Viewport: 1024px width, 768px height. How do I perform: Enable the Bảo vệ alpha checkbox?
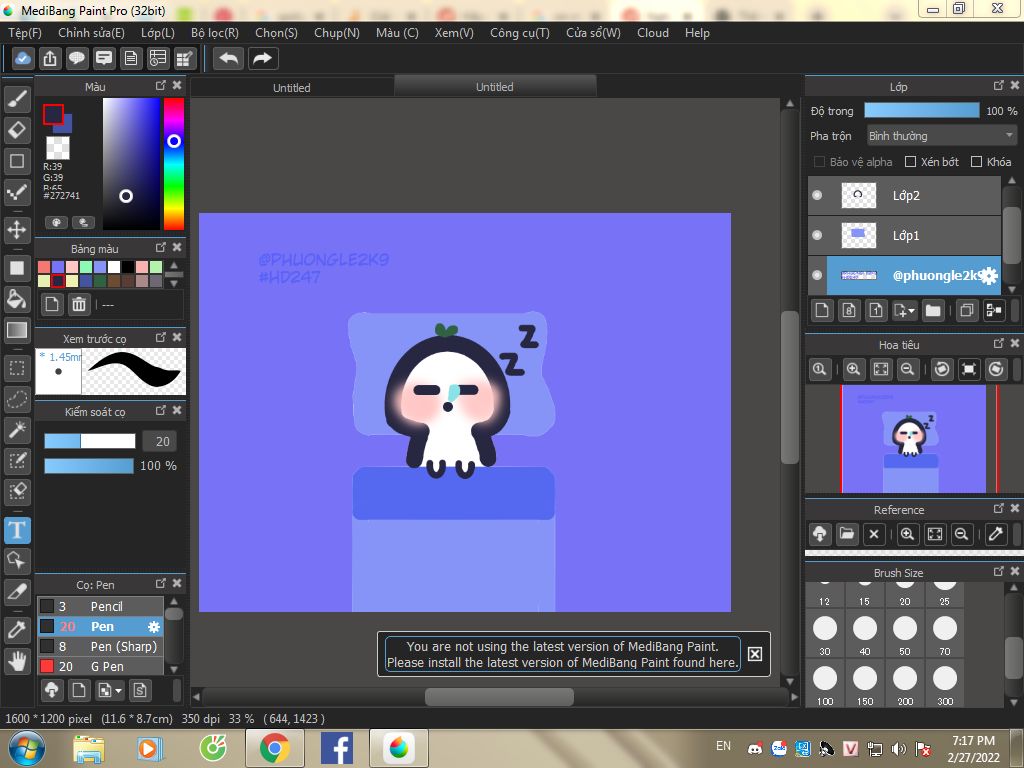[x=819, y=161]
